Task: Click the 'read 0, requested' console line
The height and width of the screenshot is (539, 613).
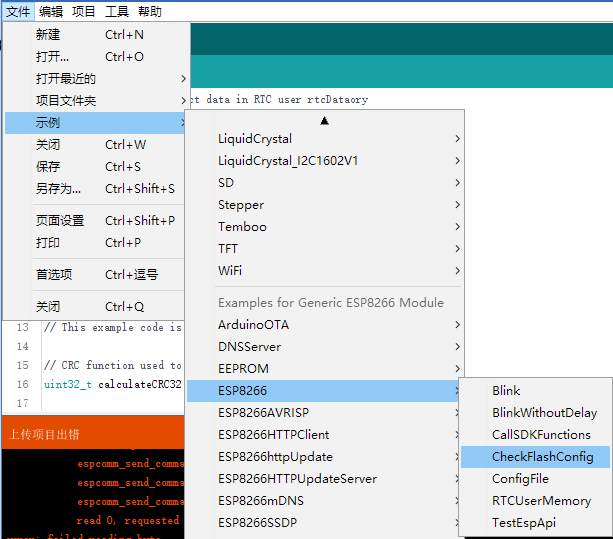Action: click(x=128, y=520)
